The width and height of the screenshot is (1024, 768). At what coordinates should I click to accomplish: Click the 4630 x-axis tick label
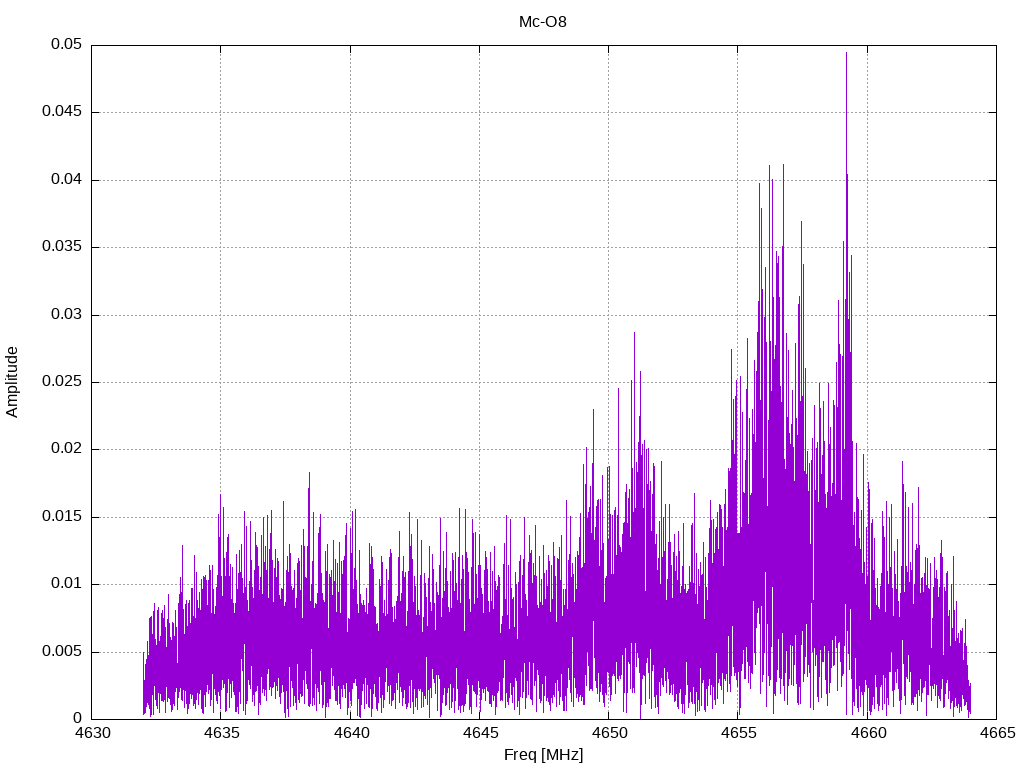92,734
